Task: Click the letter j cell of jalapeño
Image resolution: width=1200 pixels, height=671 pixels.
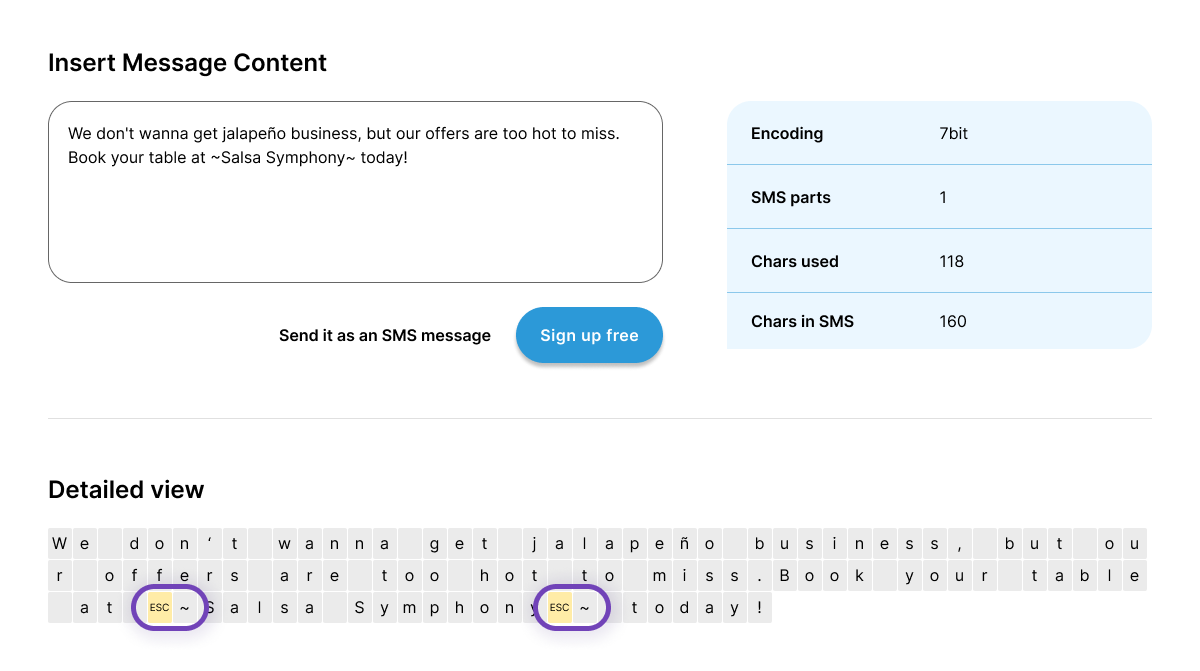Action: coord(535,544)
